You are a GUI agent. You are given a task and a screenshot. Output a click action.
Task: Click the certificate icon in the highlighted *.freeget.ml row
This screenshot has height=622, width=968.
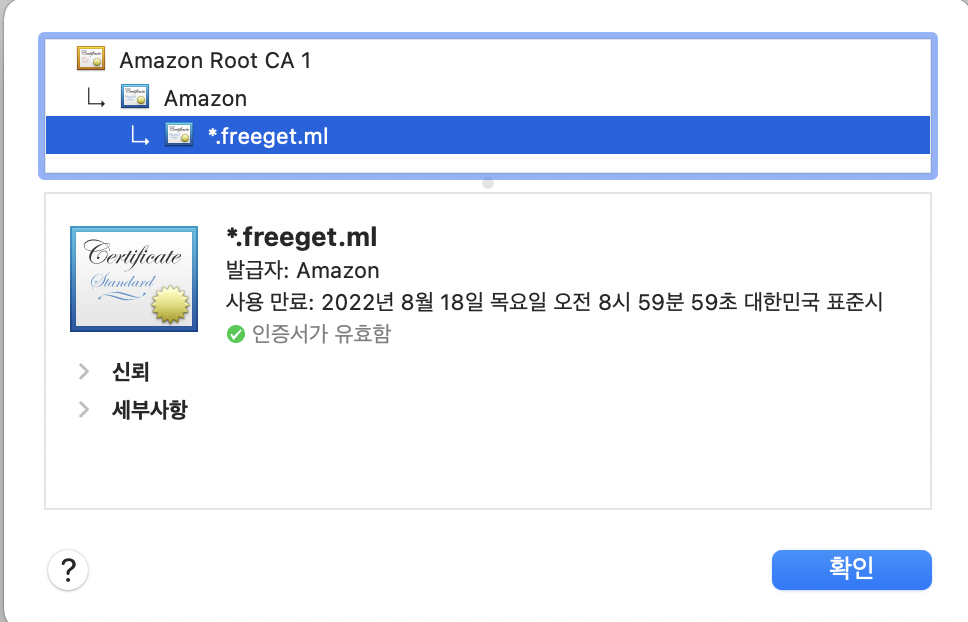pyautogui.click(x=179, y=136)
